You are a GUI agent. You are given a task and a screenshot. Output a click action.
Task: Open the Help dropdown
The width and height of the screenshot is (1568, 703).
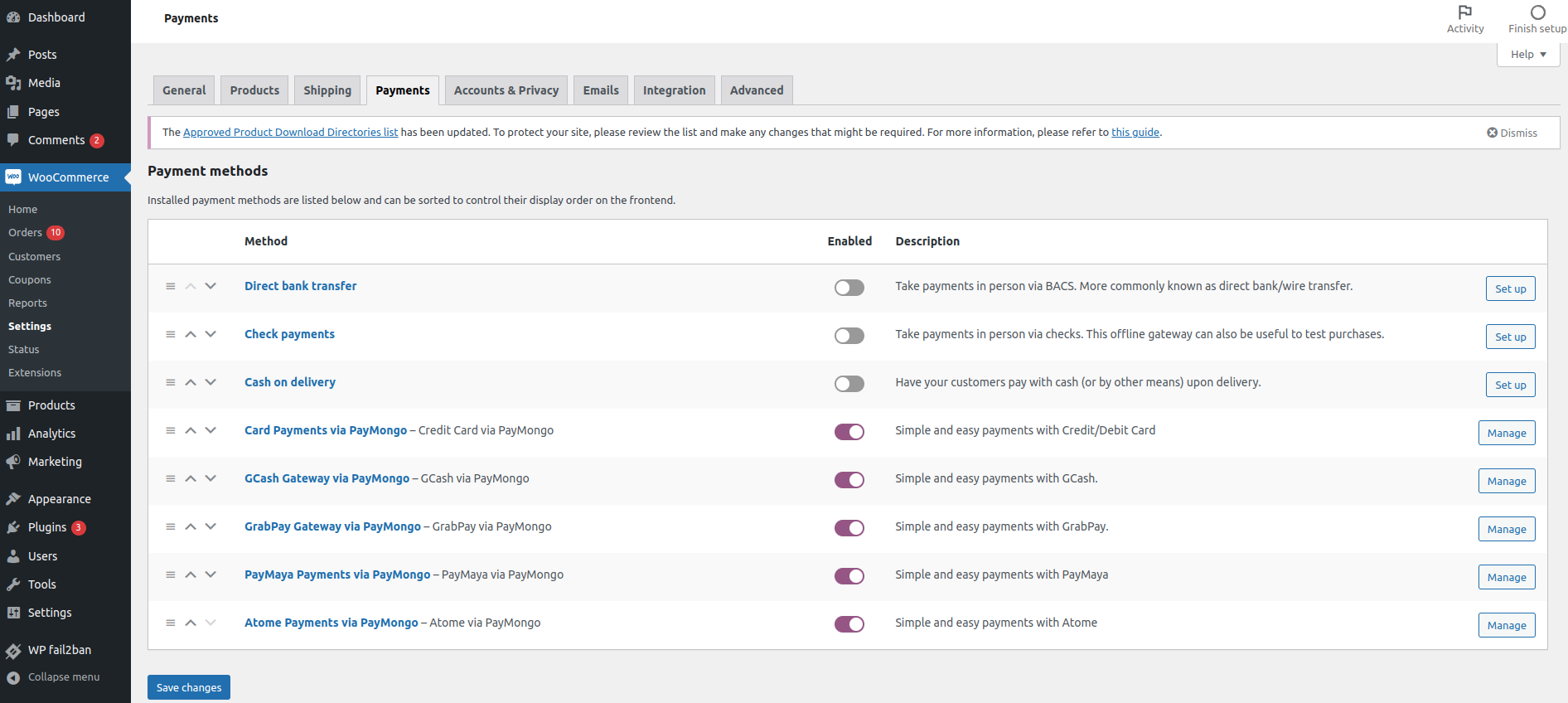coord(1528,55)
